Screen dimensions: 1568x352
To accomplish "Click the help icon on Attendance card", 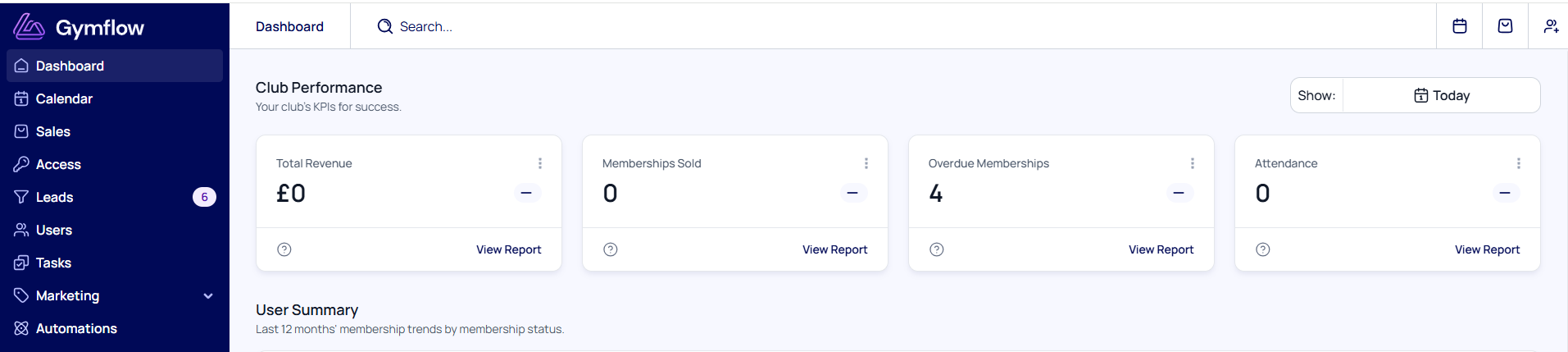I will [x=1263, y=249].
